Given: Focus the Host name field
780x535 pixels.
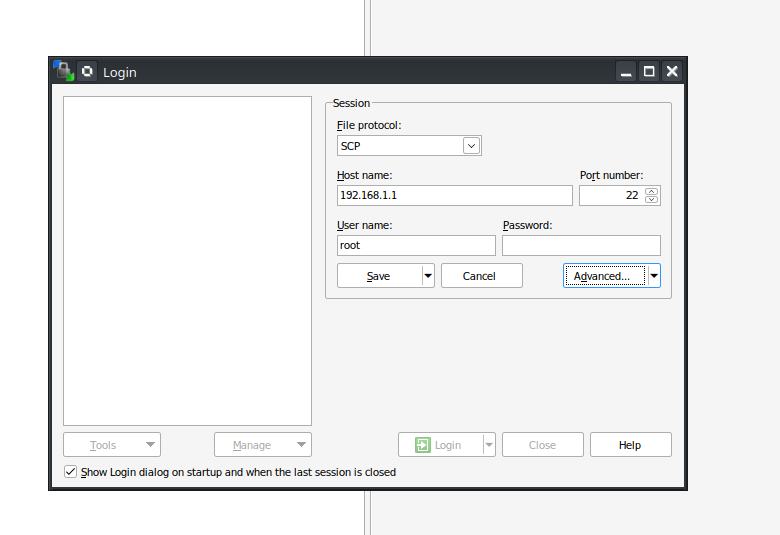Looking at the screenshot, I should pos(454,195).
